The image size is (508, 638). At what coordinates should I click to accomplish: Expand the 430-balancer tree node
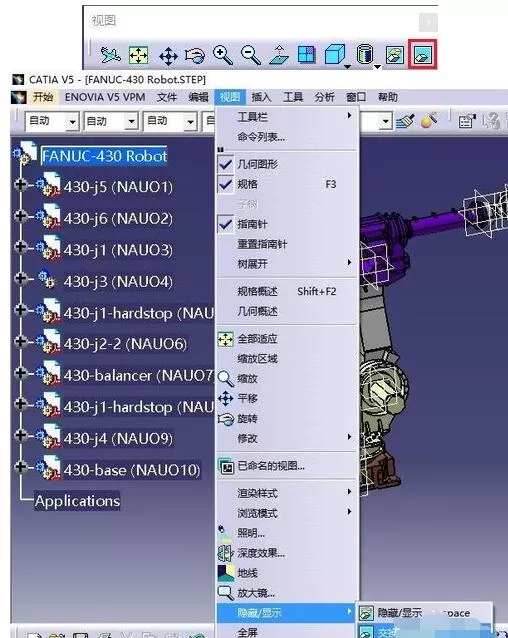20,373
